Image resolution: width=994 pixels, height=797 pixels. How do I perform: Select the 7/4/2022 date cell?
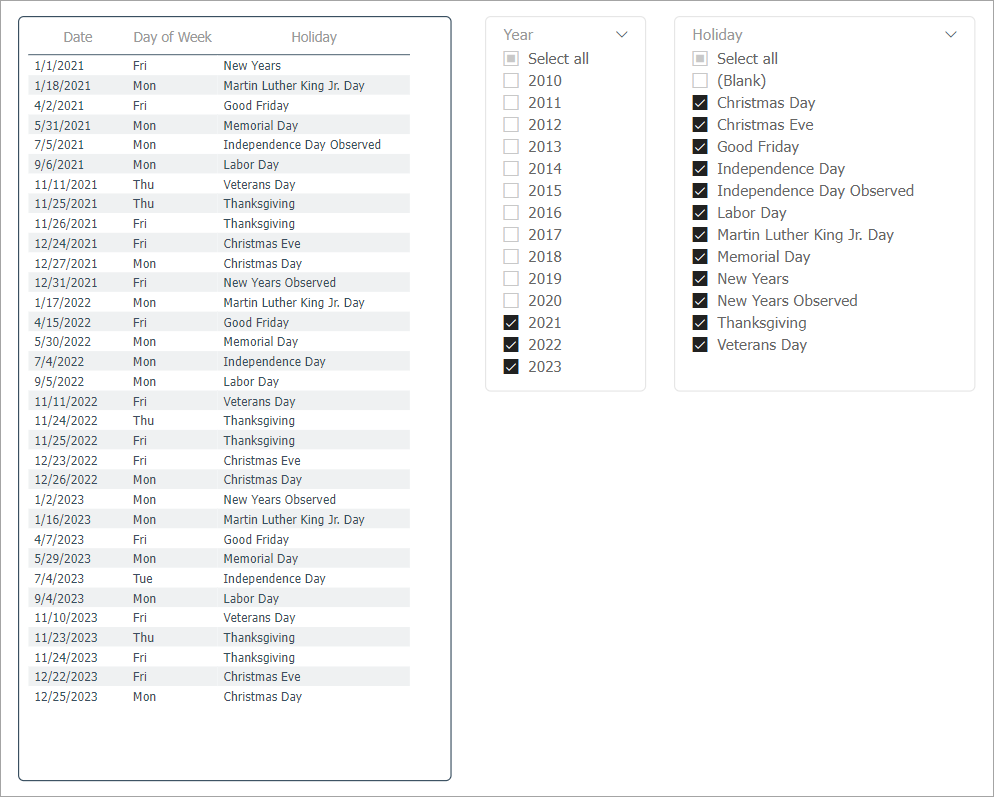click(59, 362)
